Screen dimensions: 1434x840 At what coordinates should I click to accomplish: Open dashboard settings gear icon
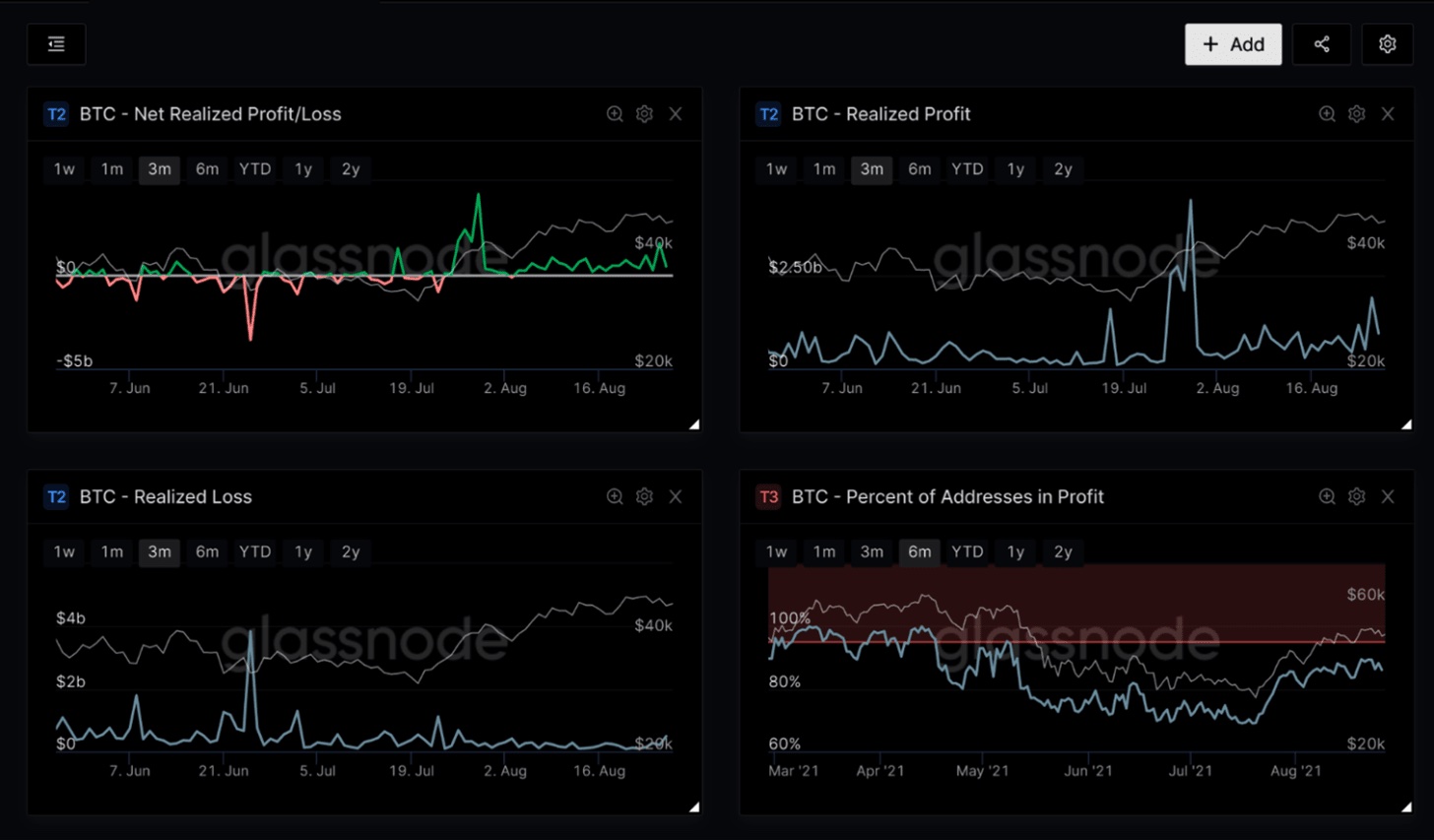click(x=1387, y=44)
